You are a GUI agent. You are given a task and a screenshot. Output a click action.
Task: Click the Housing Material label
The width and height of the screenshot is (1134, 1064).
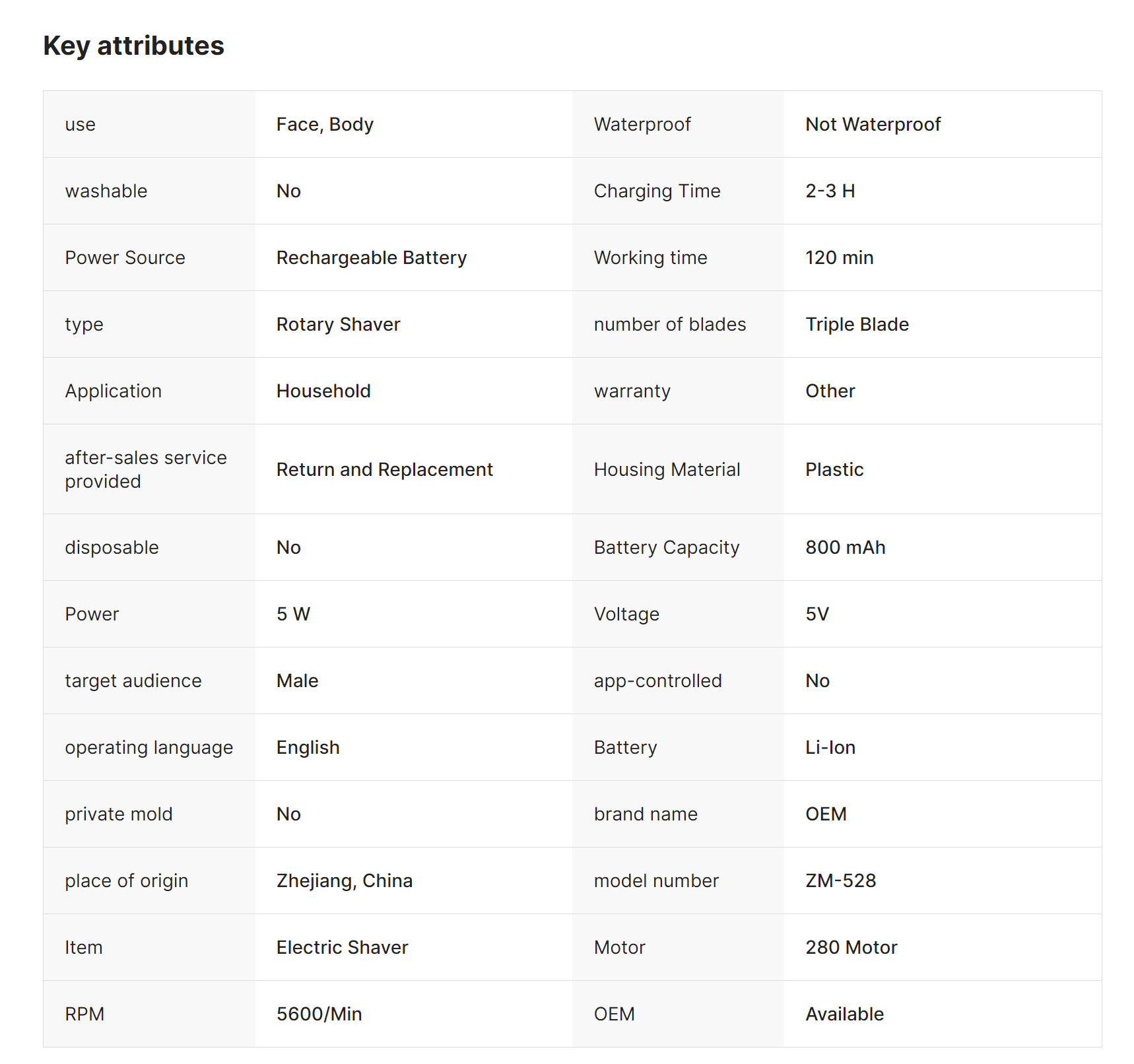[x=667, y=469]
